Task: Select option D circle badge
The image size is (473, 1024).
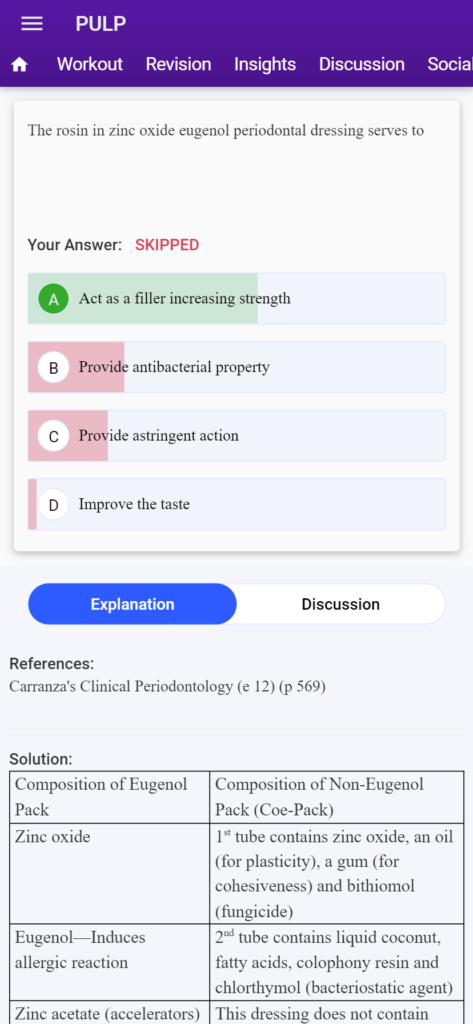Action: (x=54, y=505)
